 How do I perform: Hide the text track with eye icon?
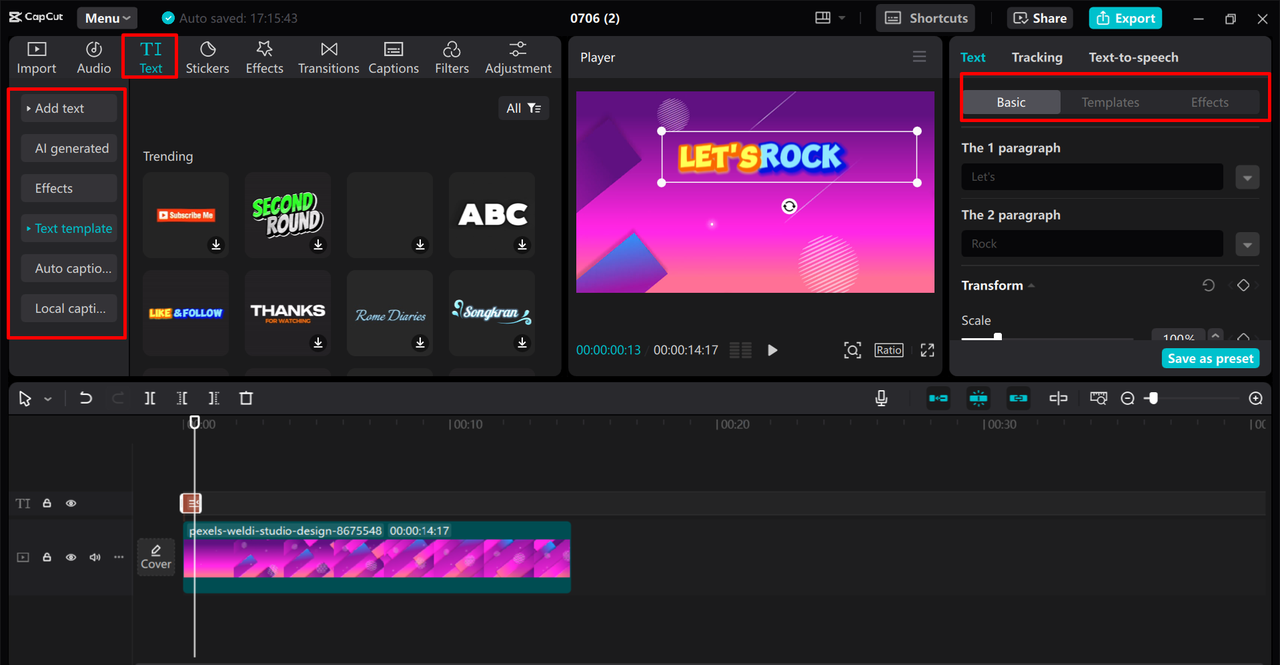tap(71, 504)
